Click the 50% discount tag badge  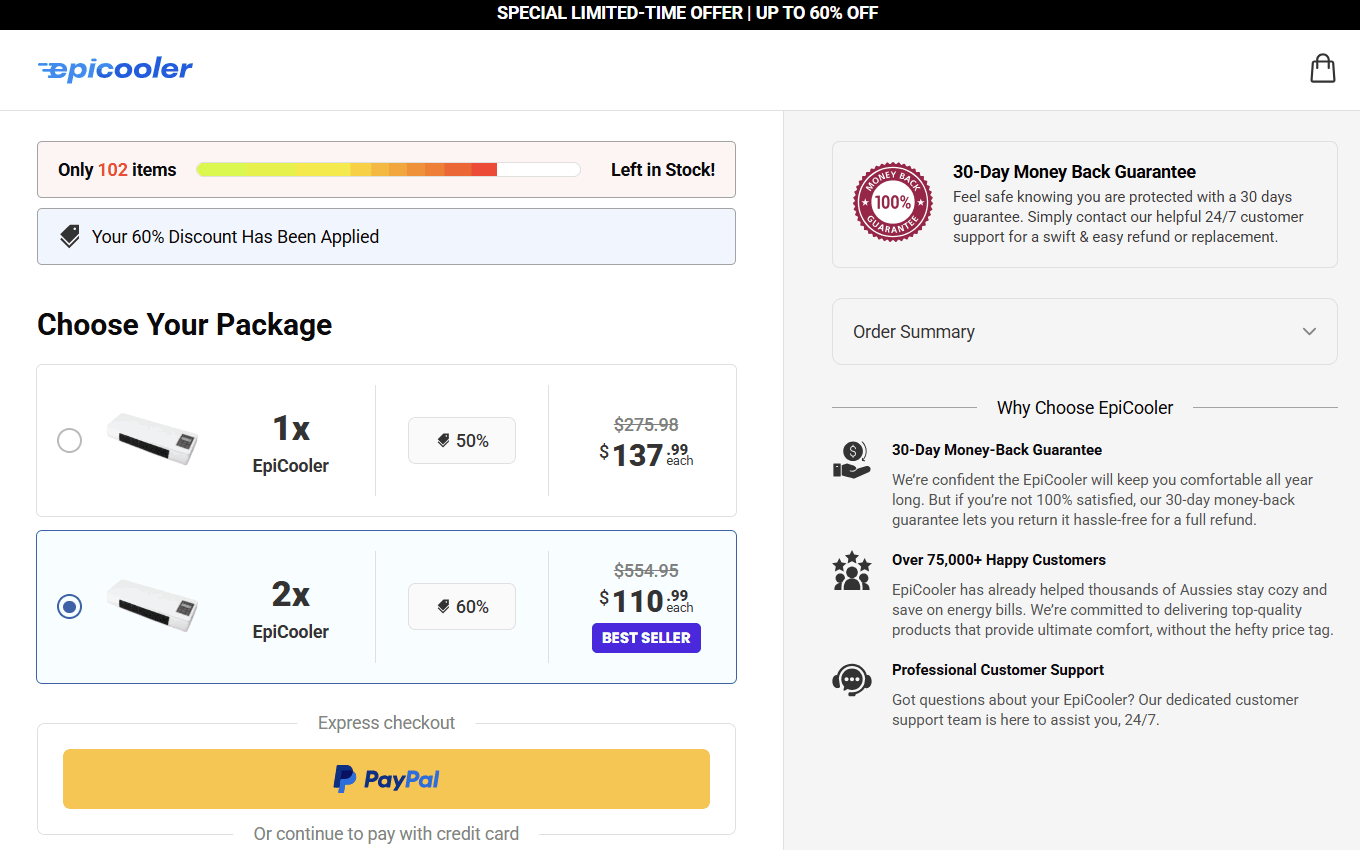pos(462,441)
